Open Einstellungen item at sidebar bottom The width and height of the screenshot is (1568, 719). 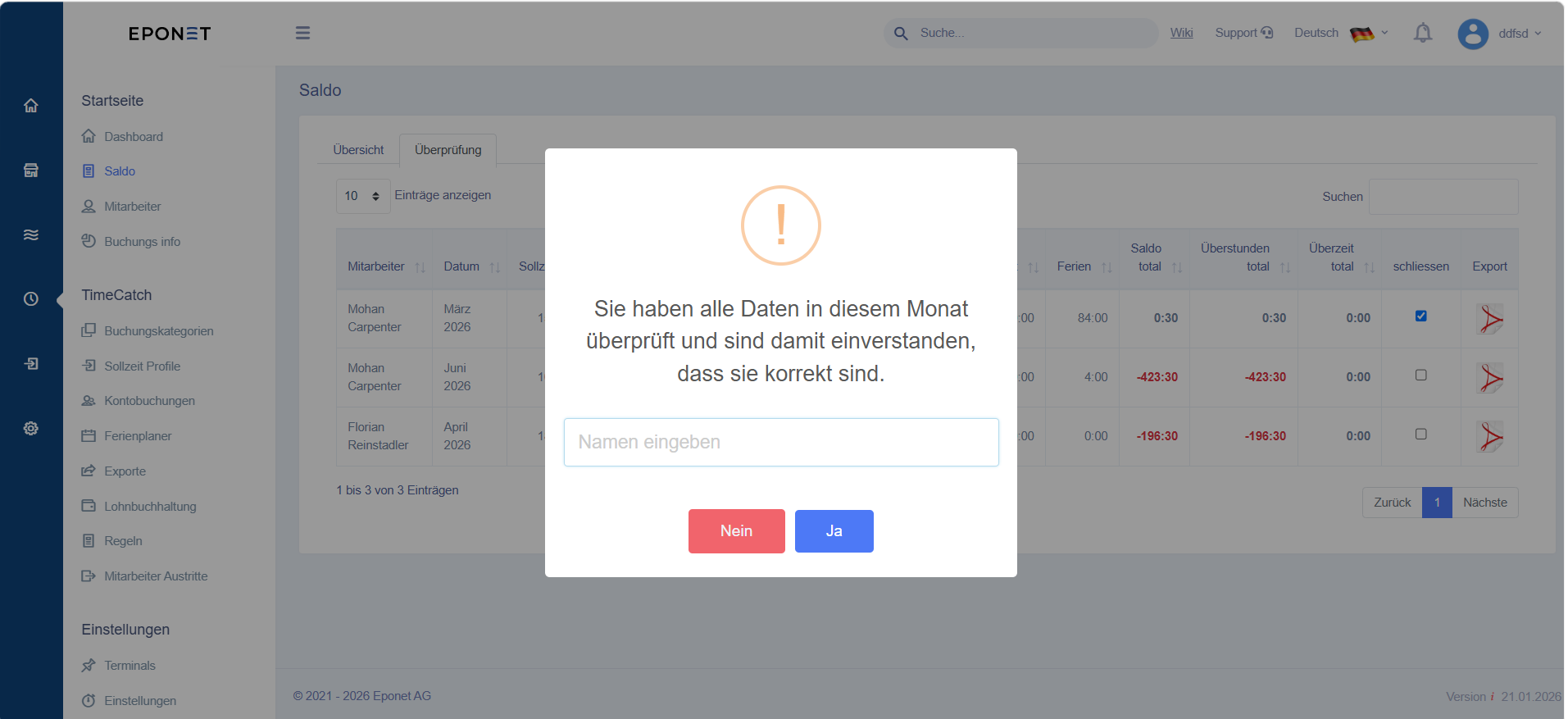(140, 701)
